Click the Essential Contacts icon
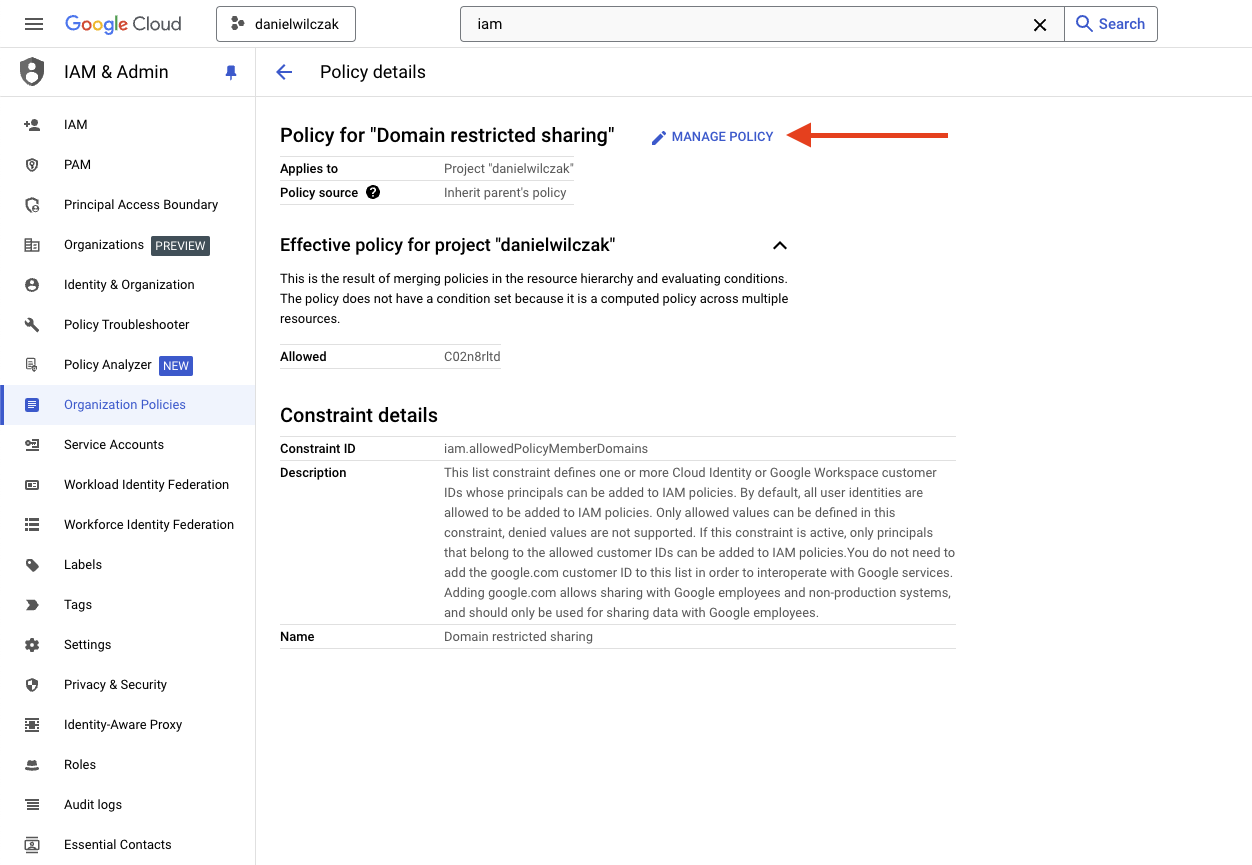Image resolution: width=1252 pixels, height=865 pixels. pos(32,845)
